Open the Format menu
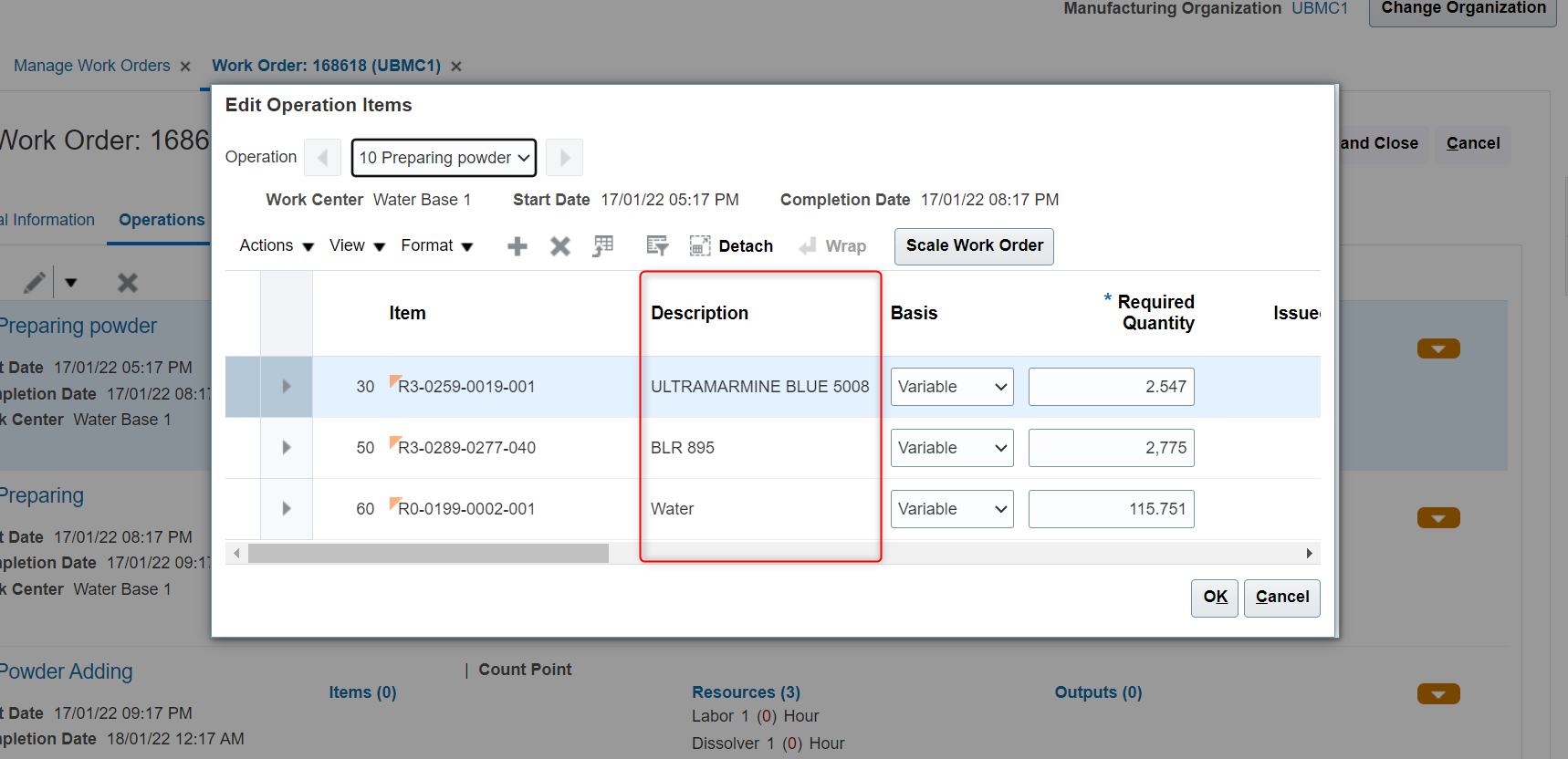1568x759 pixels. pyautogui.click(x=437, y=245)
